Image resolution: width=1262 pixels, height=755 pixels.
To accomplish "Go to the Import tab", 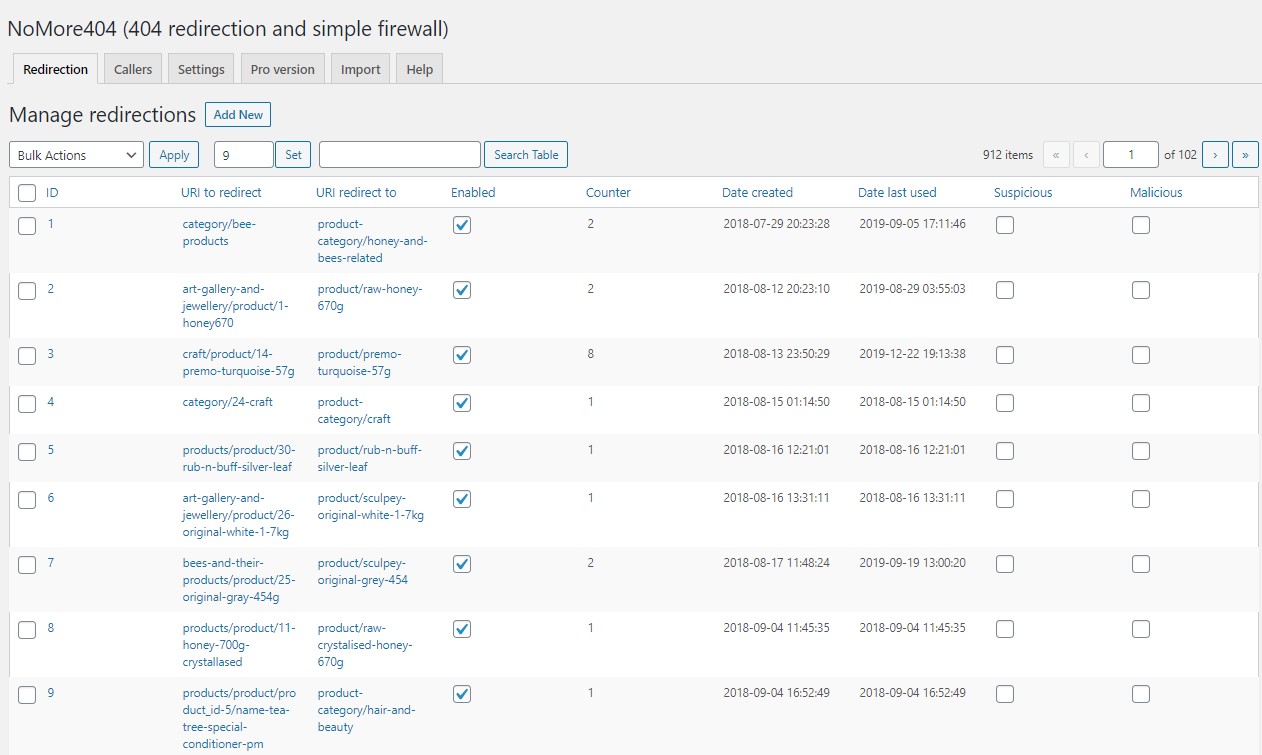I will (360, 69).
